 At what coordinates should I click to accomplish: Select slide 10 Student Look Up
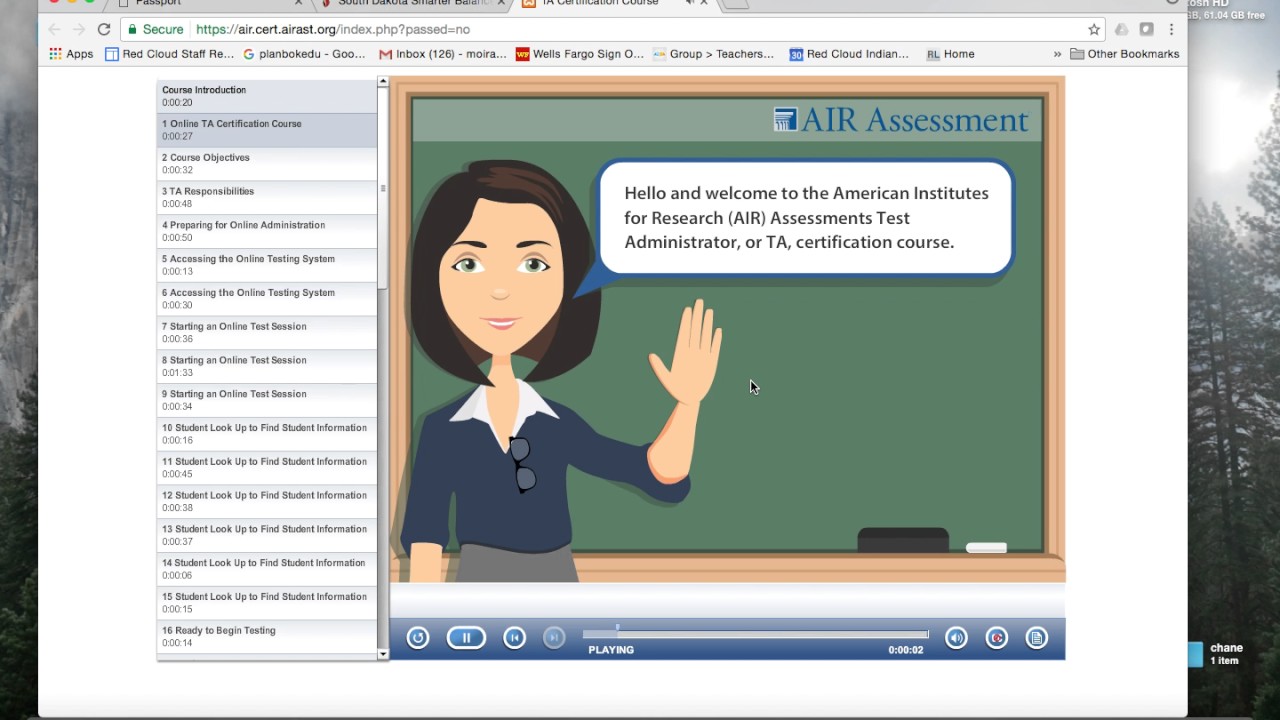point(266,434)
